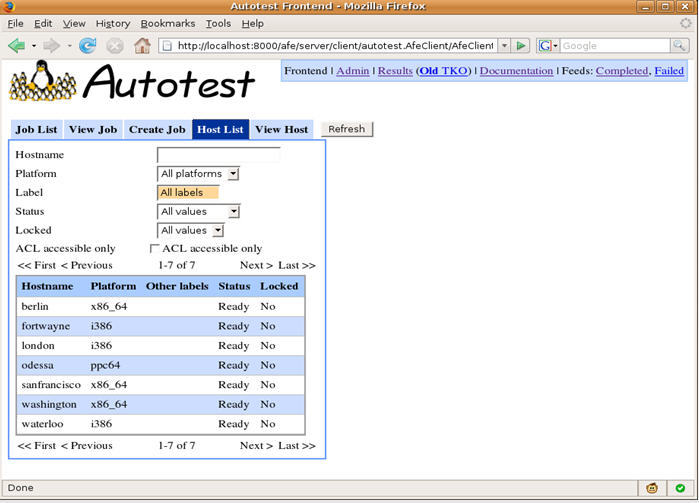Viewport: 699px width, 503px height.
Task: Open the Status All values dropdown
Action: point(198,211)
